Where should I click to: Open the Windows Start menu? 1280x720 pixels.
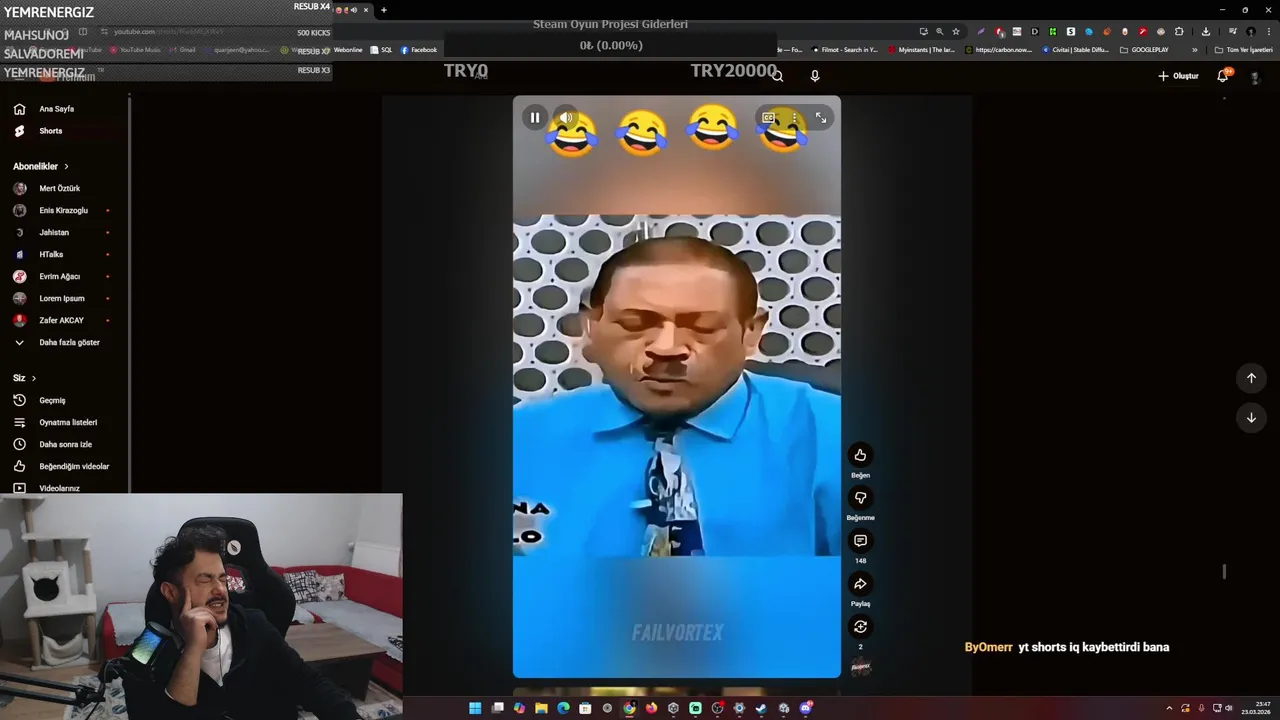[475, 708]
